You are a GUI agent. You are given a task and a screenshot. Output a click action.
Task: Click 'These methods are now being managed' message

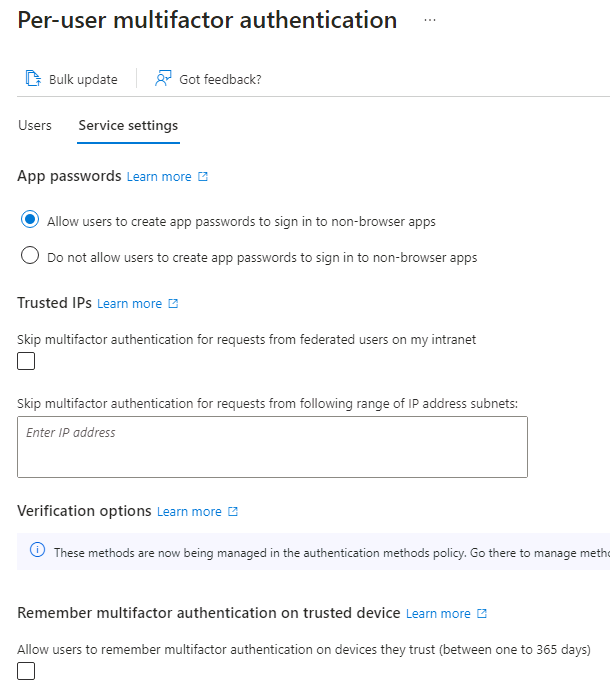pos(332,553)
